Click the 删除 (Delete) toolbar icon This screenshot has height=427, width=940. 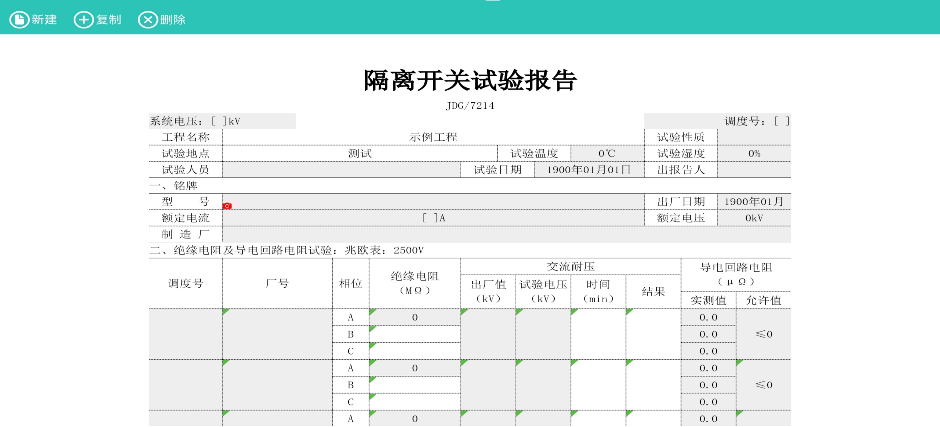(x=148, y=19)
